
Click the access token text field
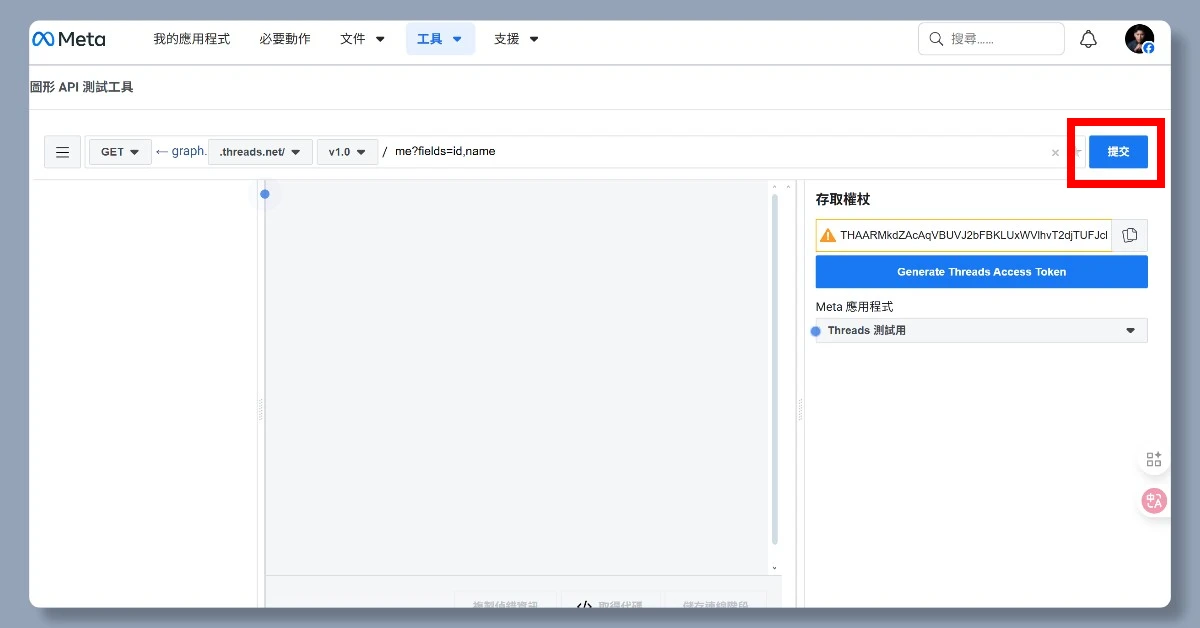click(964, 235)
